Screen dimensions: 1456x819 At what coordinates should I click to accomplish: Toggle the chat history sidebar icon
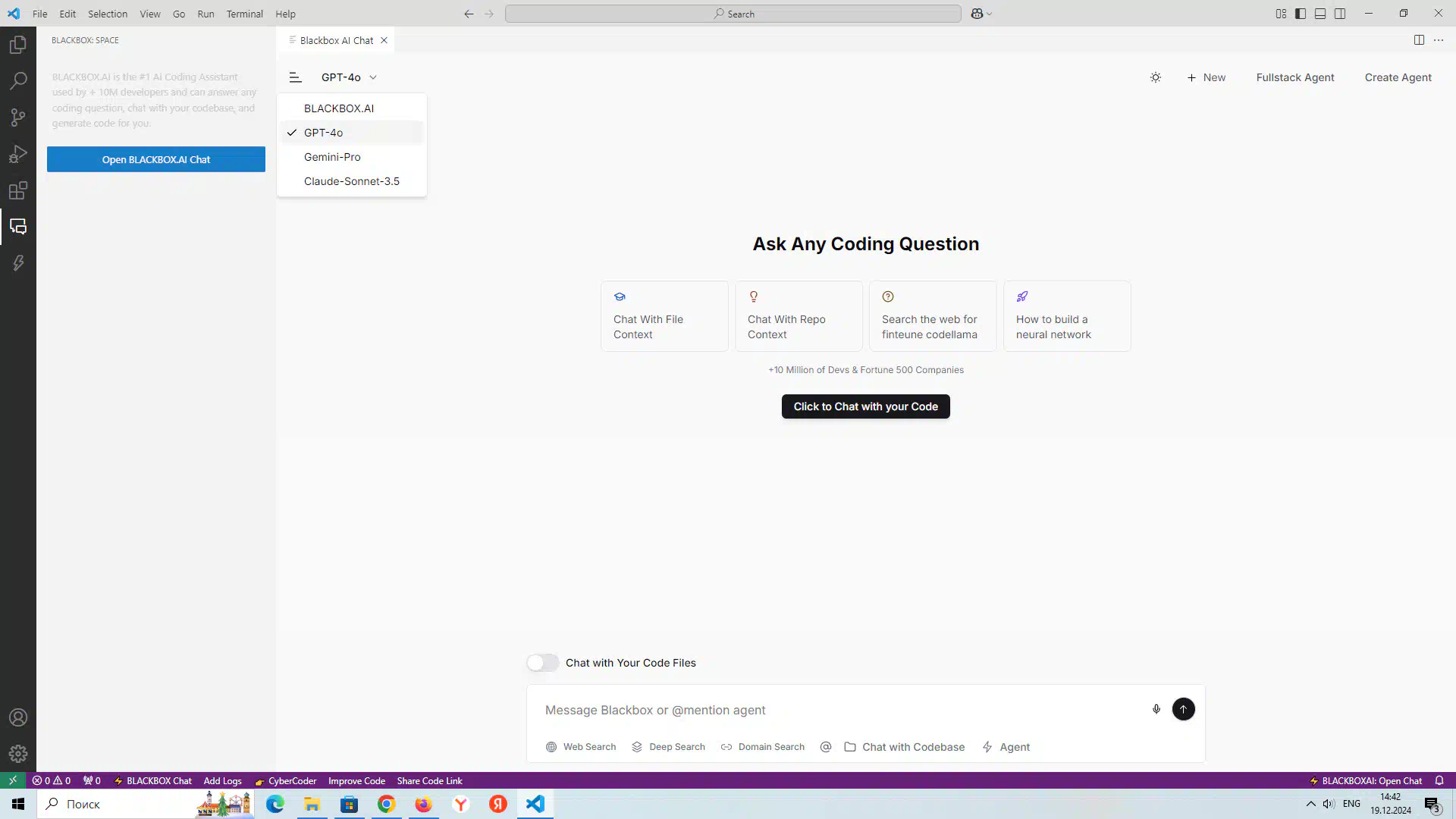click(296, 77)
